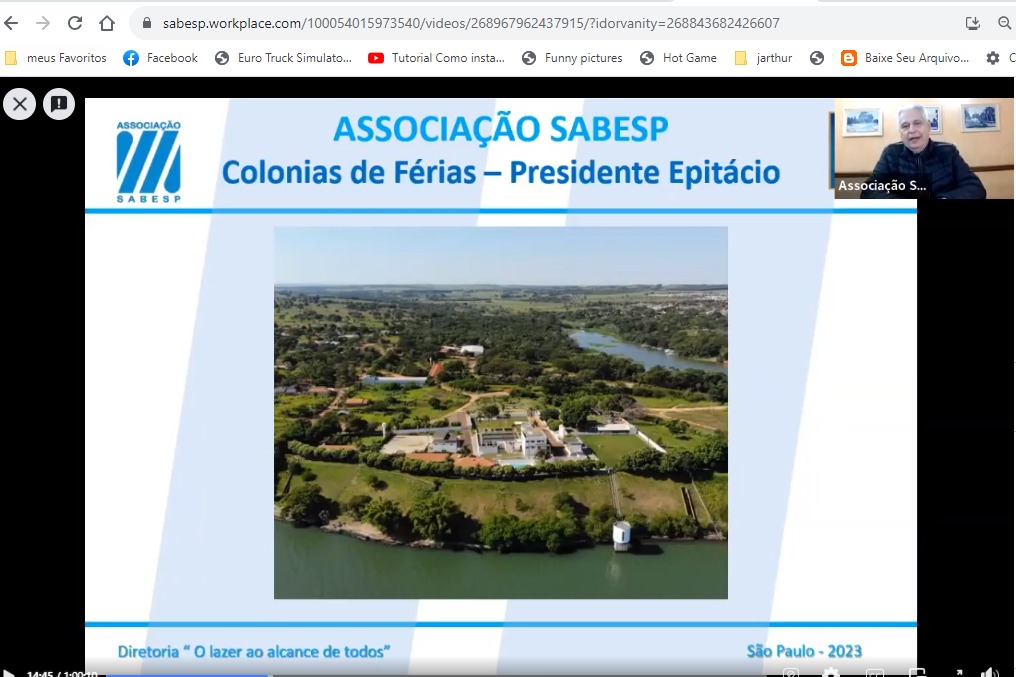This screenshot has height=677, width=1016.
Task: Open the Facebook bookmark
Action: (x=160, y=58)
